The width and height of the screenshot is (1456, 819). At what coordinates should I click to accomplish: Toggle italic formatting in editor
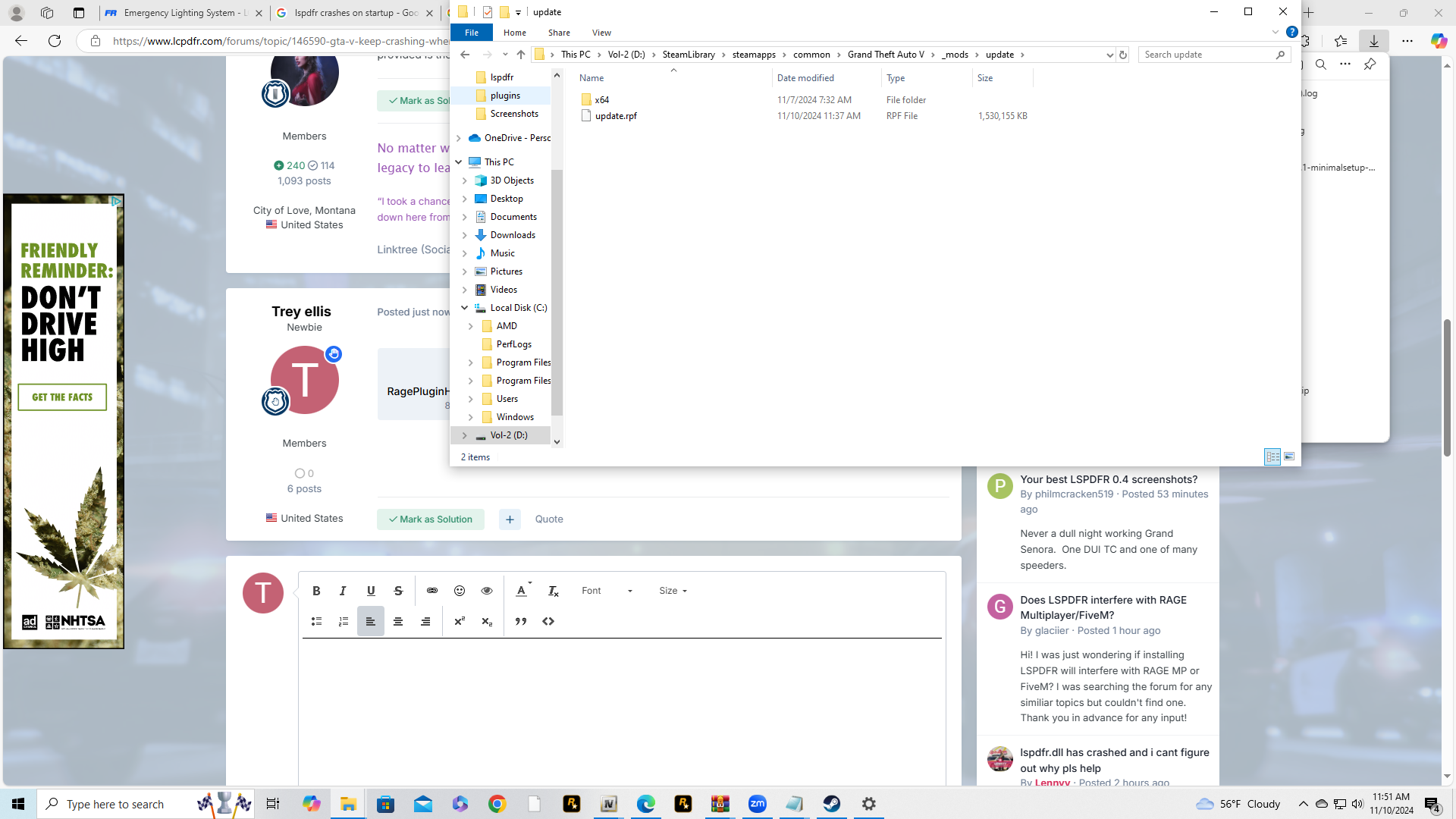pos(343,591)
